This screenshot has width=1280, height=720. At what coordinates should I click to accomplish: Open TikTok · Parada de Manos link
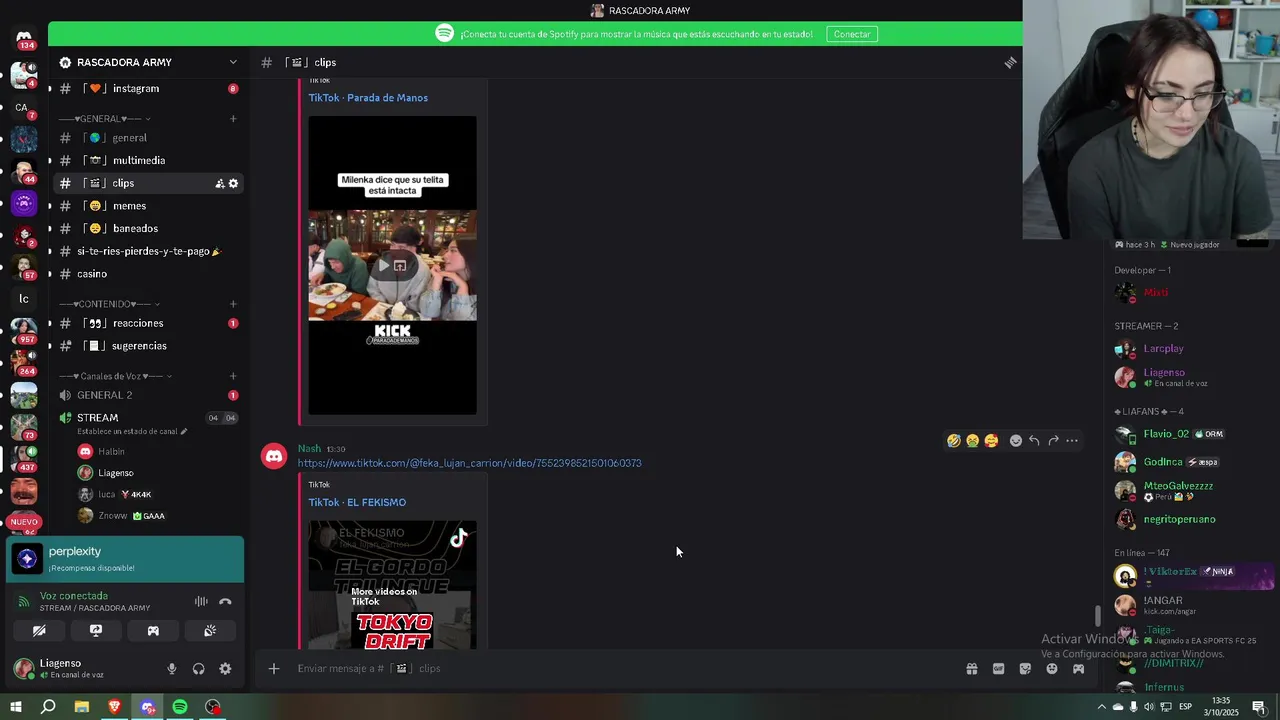pos(368,98)
